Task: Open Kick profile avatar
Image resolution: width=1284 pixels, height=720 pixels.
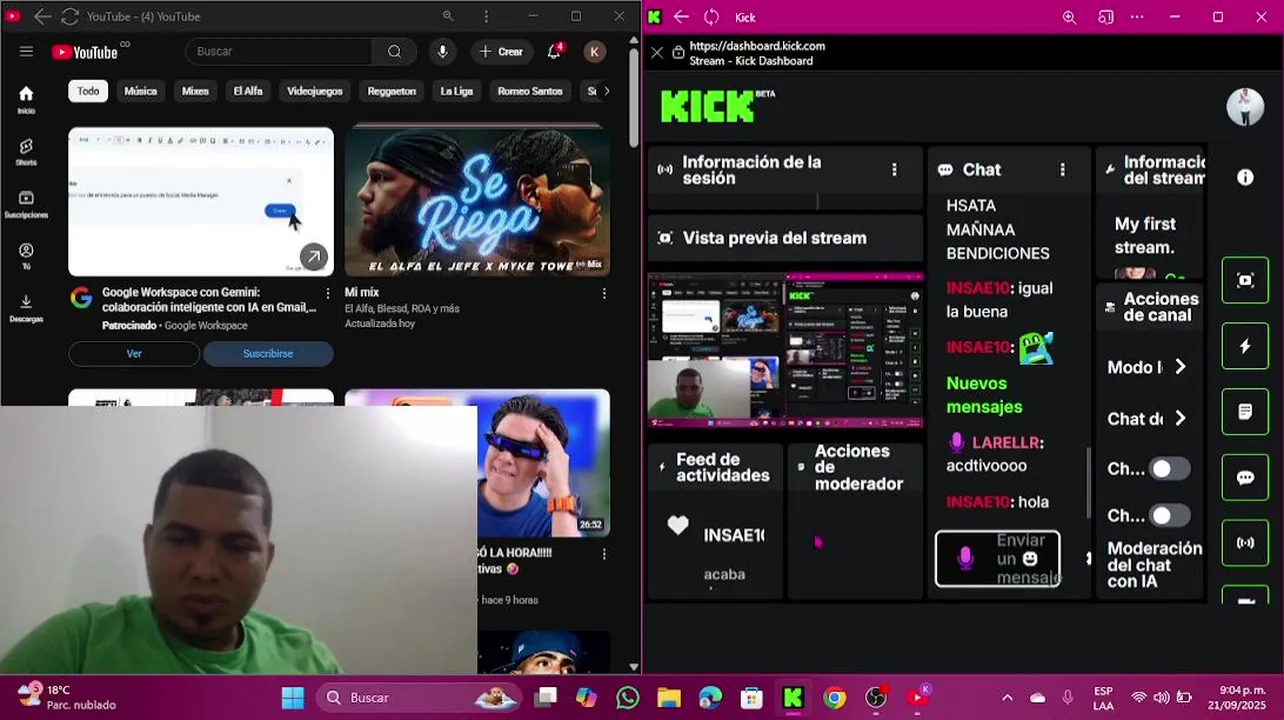Action: 1245,106
